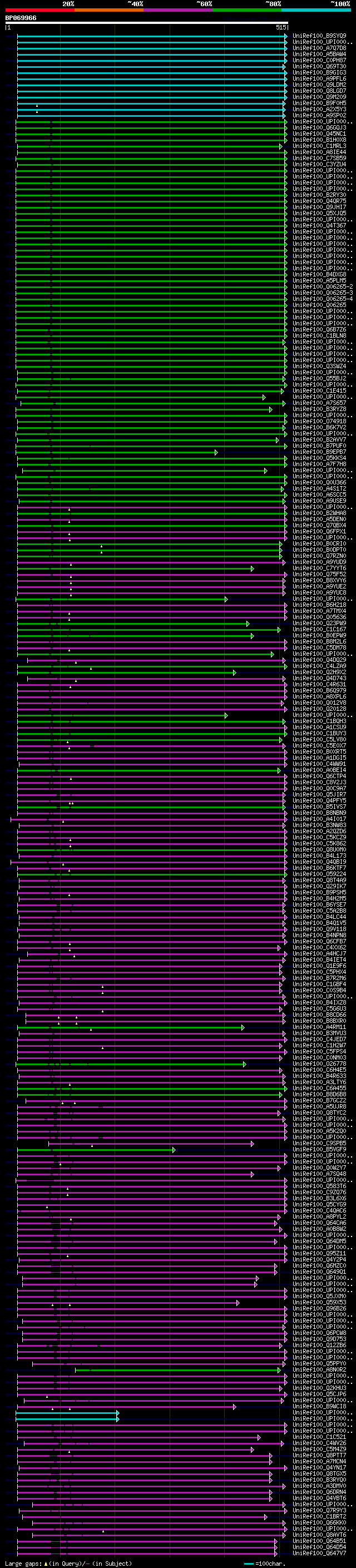
Task: Select the UniRef100_C9SPB5 label
Action: coord(319,1143)
